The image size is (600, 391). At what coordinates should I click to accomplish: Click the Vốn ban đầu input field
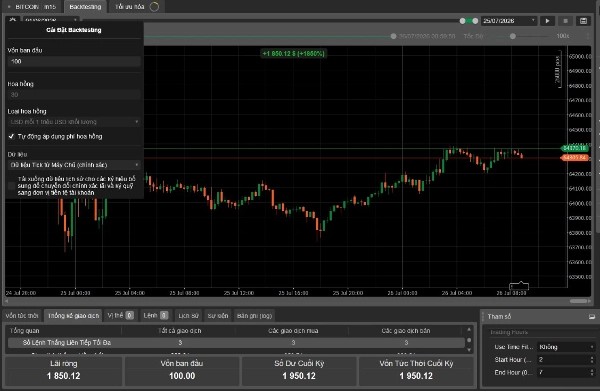(74, 61)
